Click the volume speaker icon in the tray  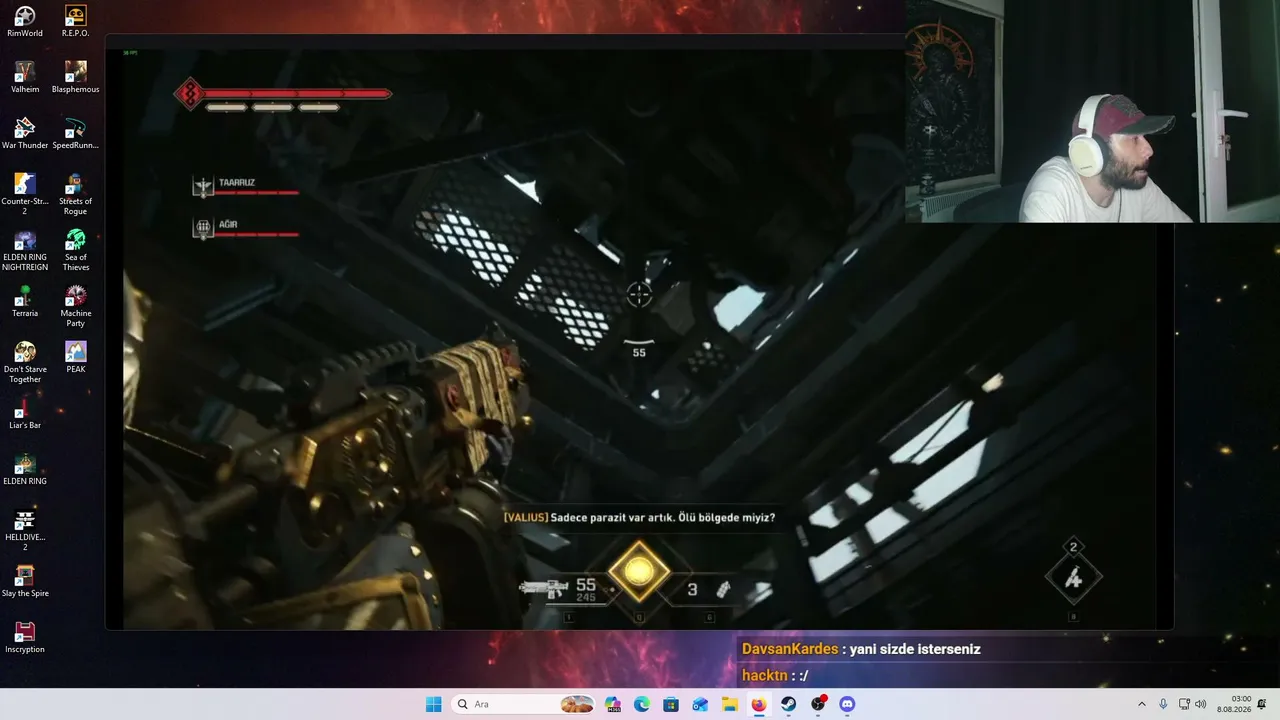[x=1201, y=704]
